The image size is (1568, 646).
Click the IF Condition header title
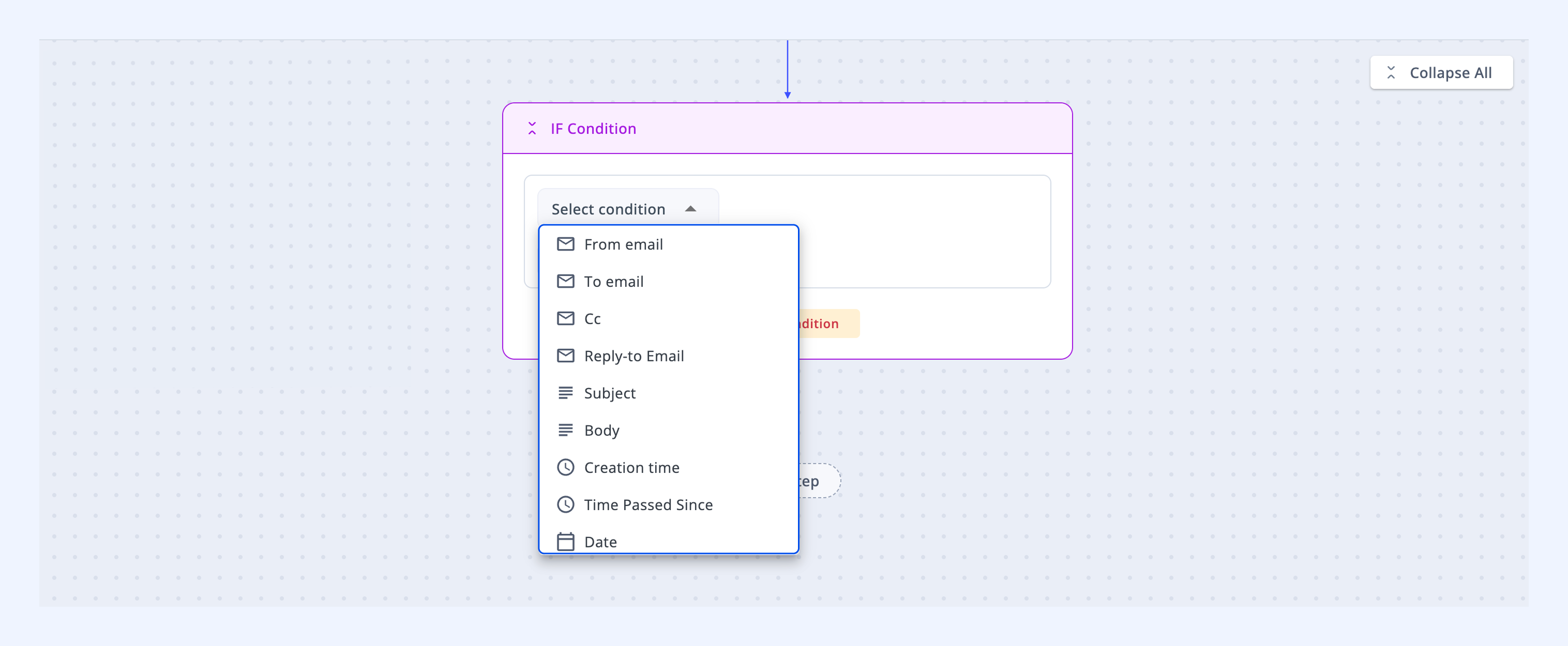point(593,128)
